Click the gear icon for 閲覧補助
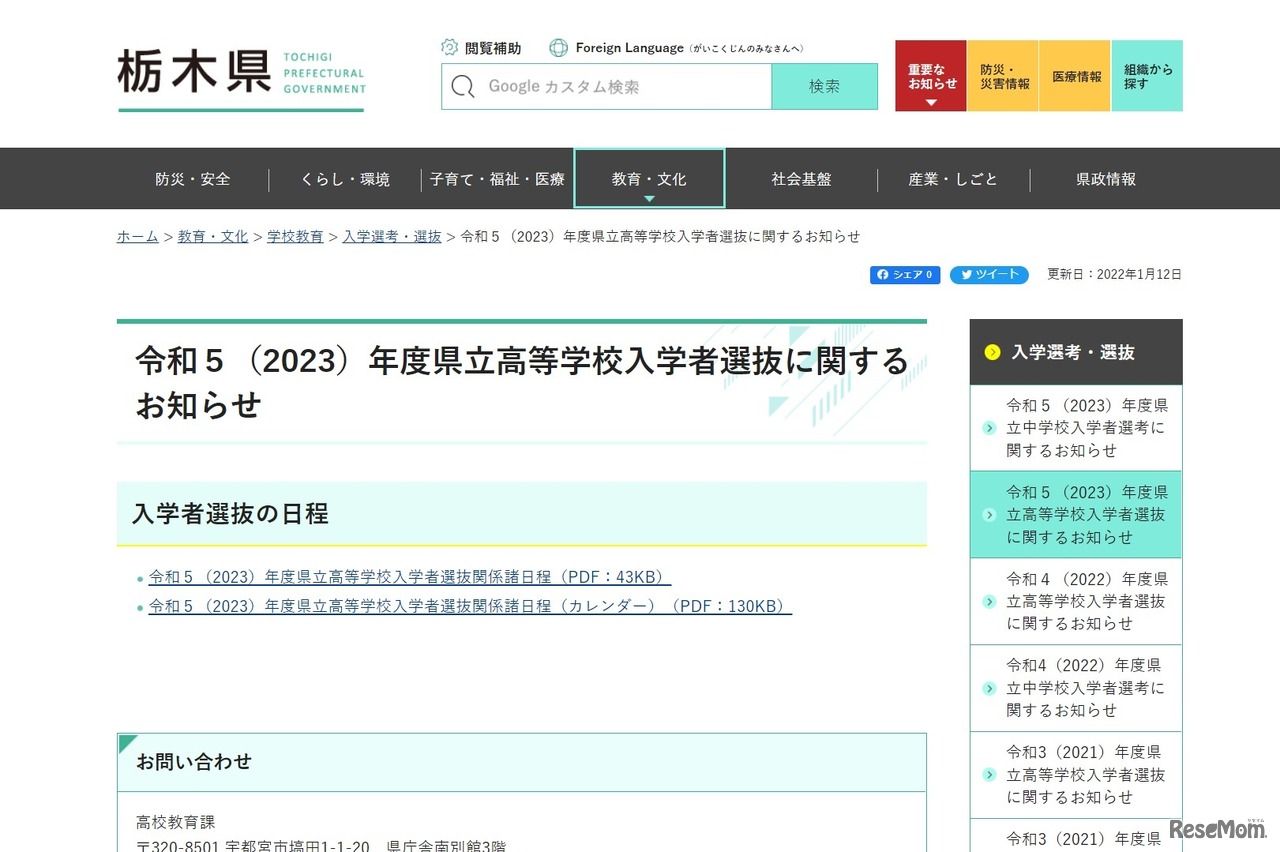Image resolution: width=1280 pixels, height=852 pixels. pyautogui.click(x=450, y=47)
